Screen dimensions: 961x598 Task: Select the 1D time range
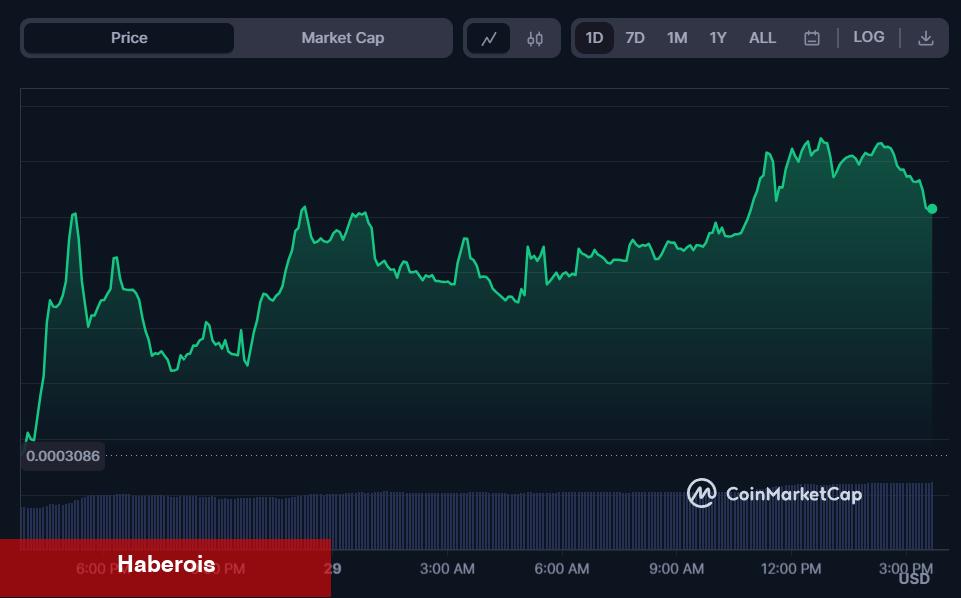pyautogui.click(x=594, y=38)
